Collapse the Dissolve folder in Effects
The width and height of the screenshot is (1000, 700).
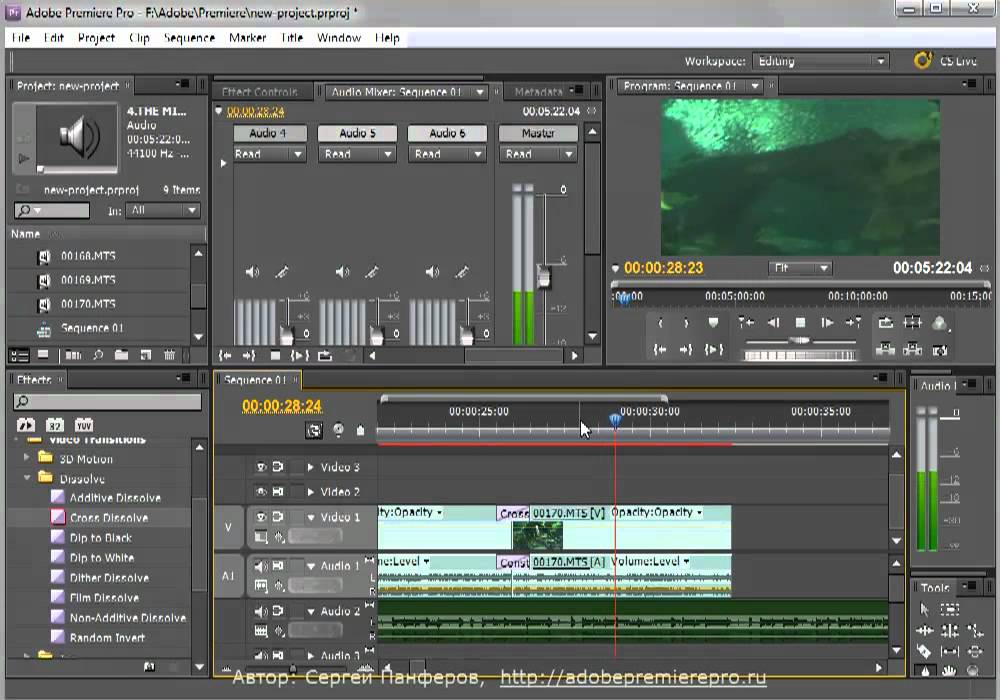pos(27,478)
